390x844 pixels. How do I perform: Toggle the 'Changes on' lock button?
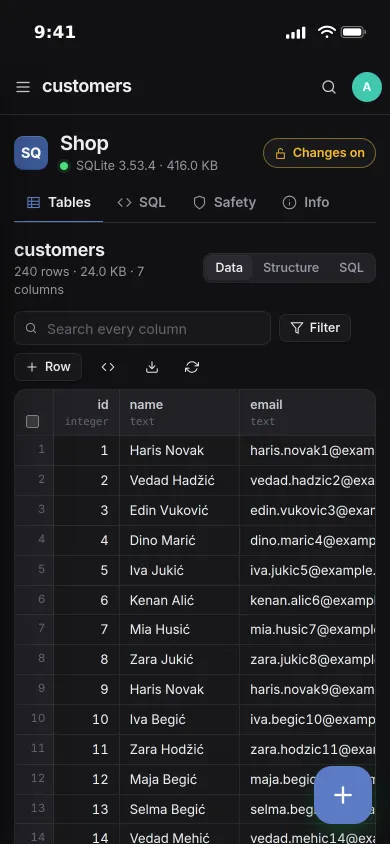pos(320,153)
